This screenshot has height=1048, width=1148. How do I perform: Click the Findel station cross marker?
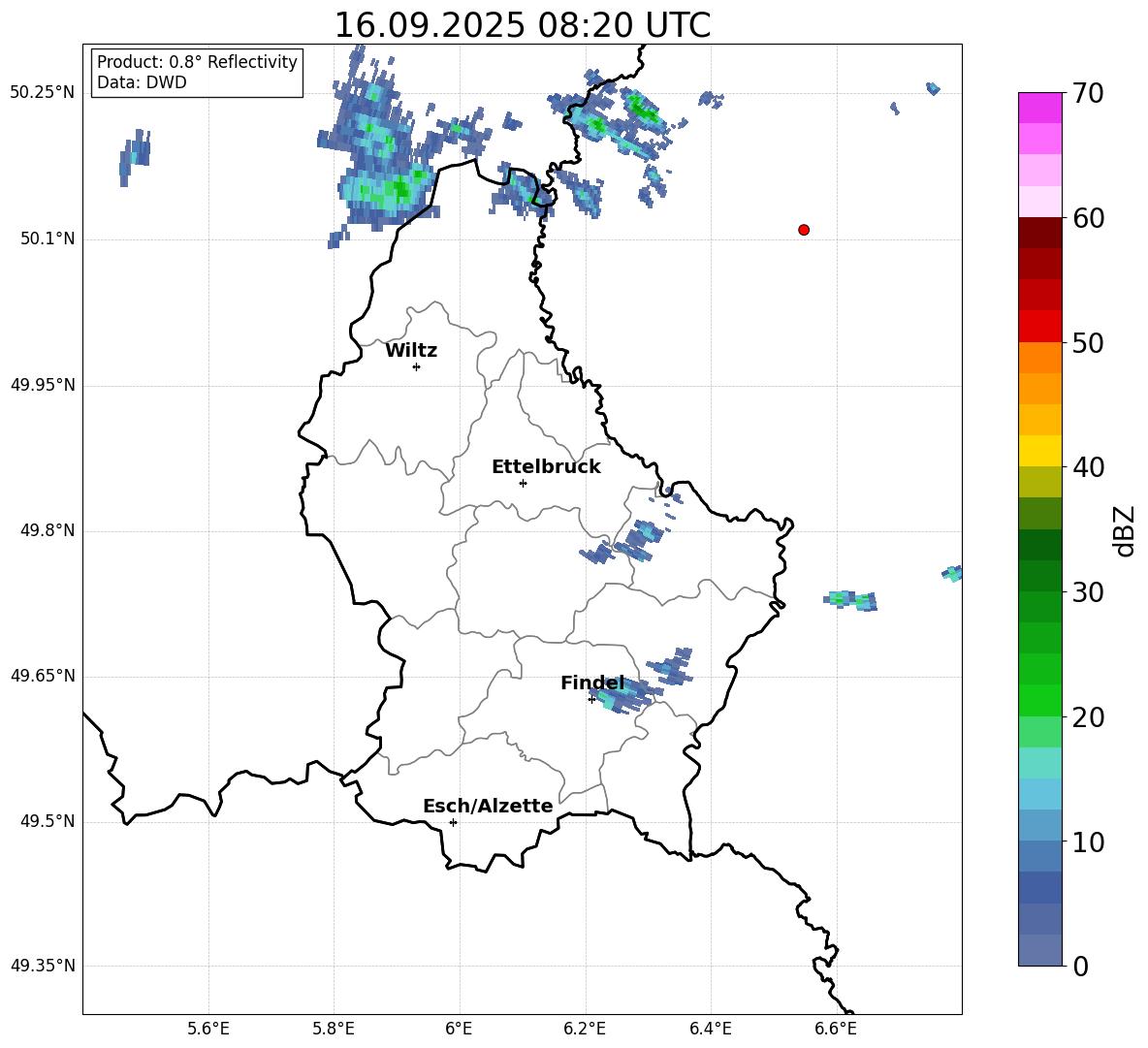click(591, 700)
